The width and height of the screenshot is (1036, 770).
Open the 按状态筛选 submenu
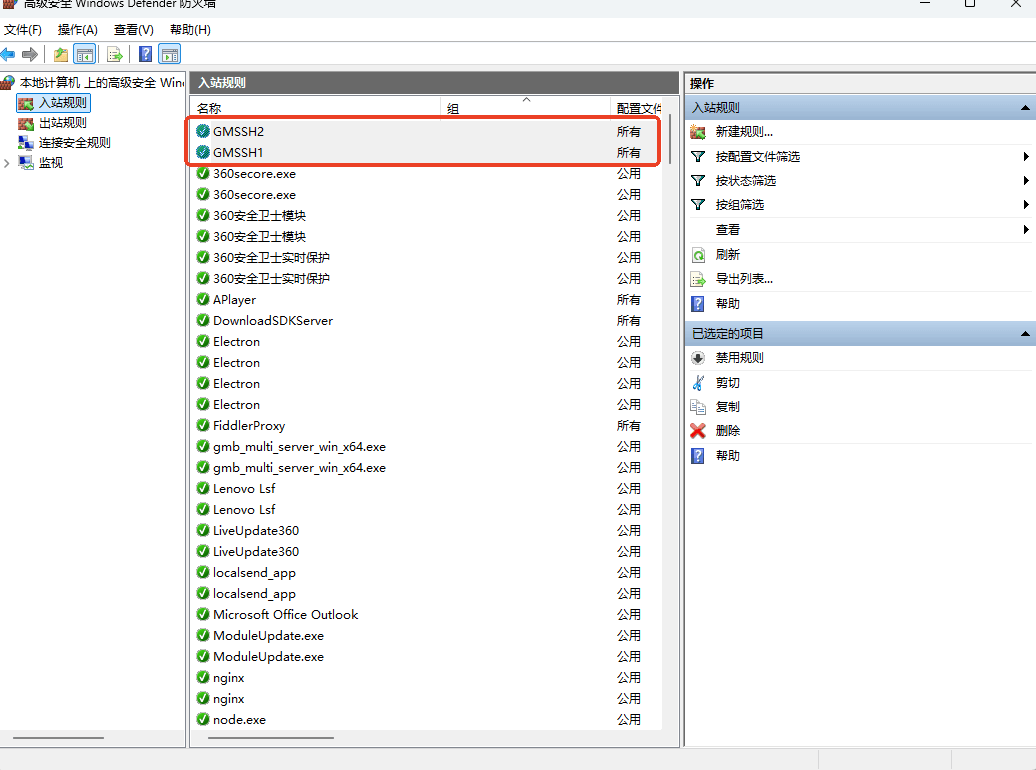tap(860, 180)
